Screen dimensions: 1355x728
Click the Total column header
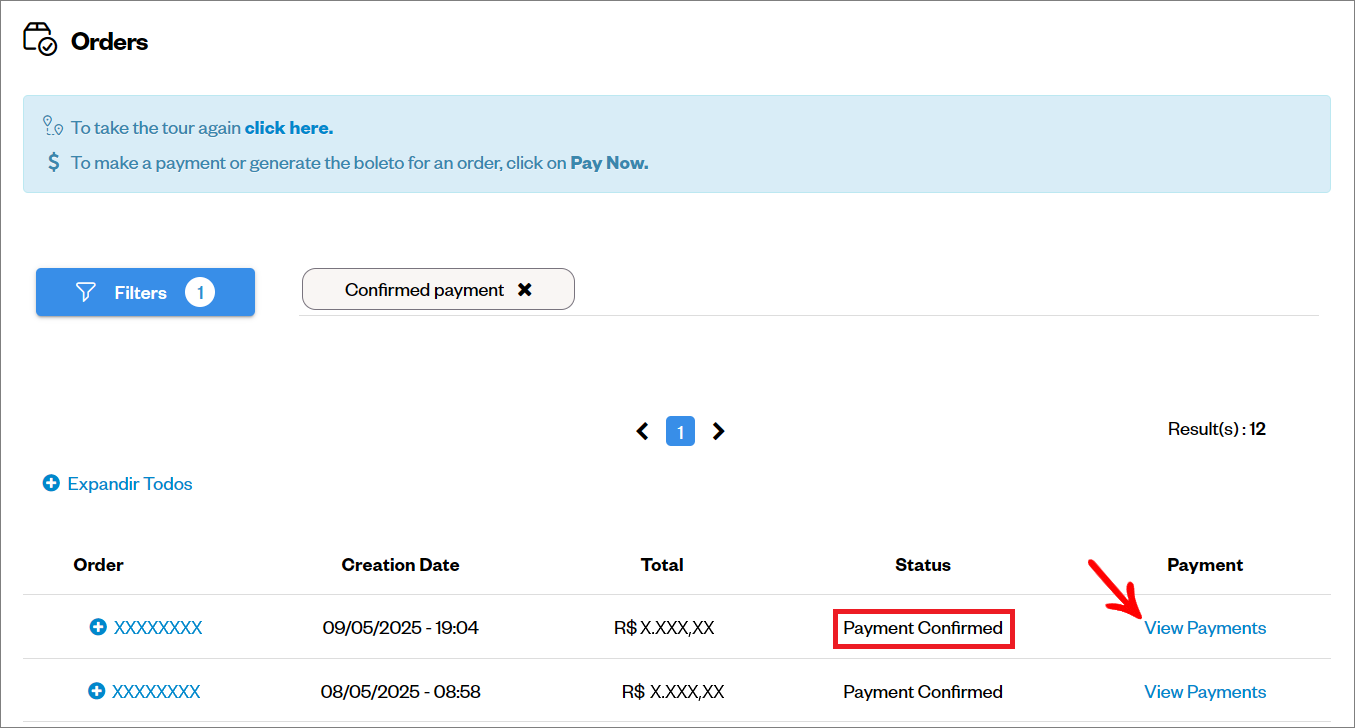click(x=662, y=565)
